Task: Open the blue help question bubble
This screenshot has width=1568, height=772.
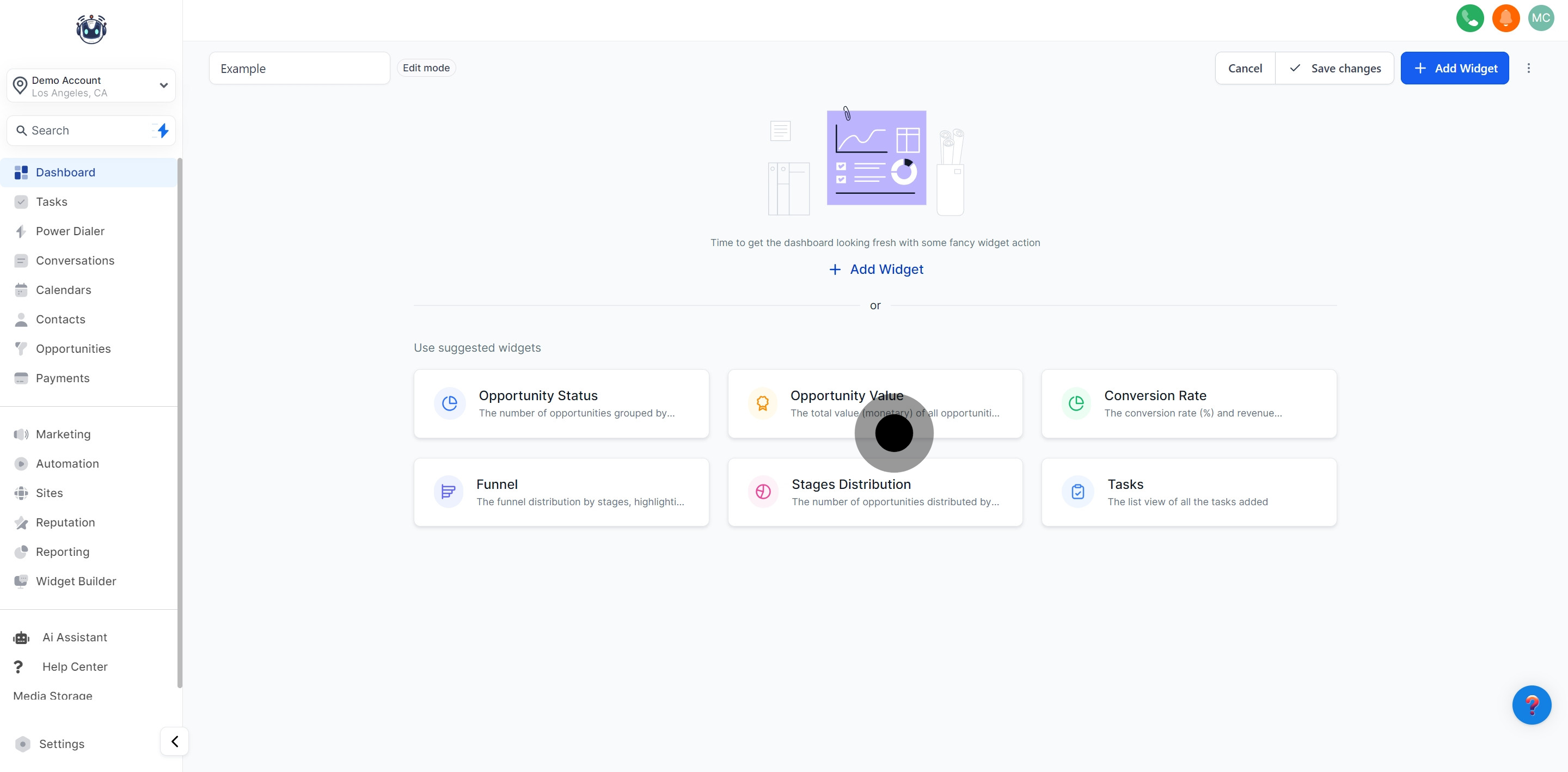Action: [x=1531, y=705]
